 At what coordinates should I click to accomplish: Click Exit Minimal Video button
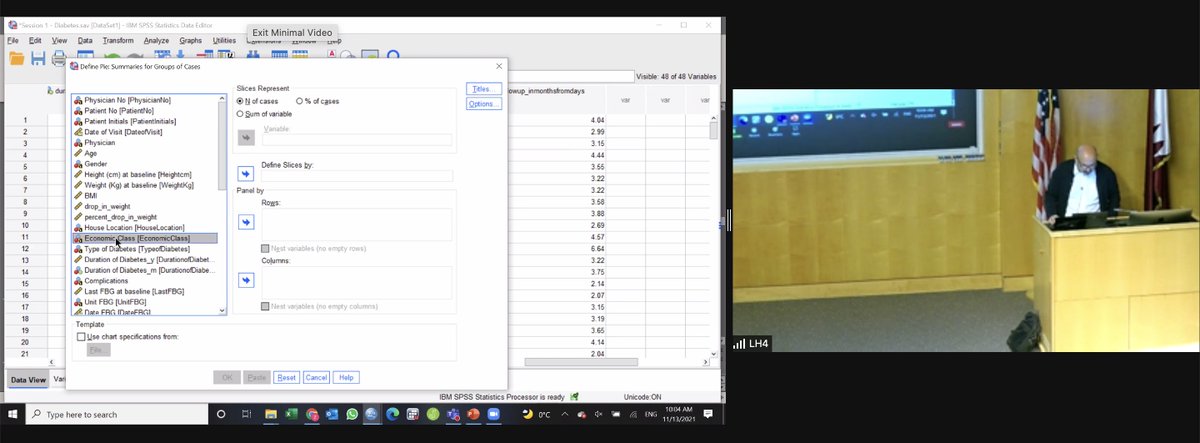(292, 32)
